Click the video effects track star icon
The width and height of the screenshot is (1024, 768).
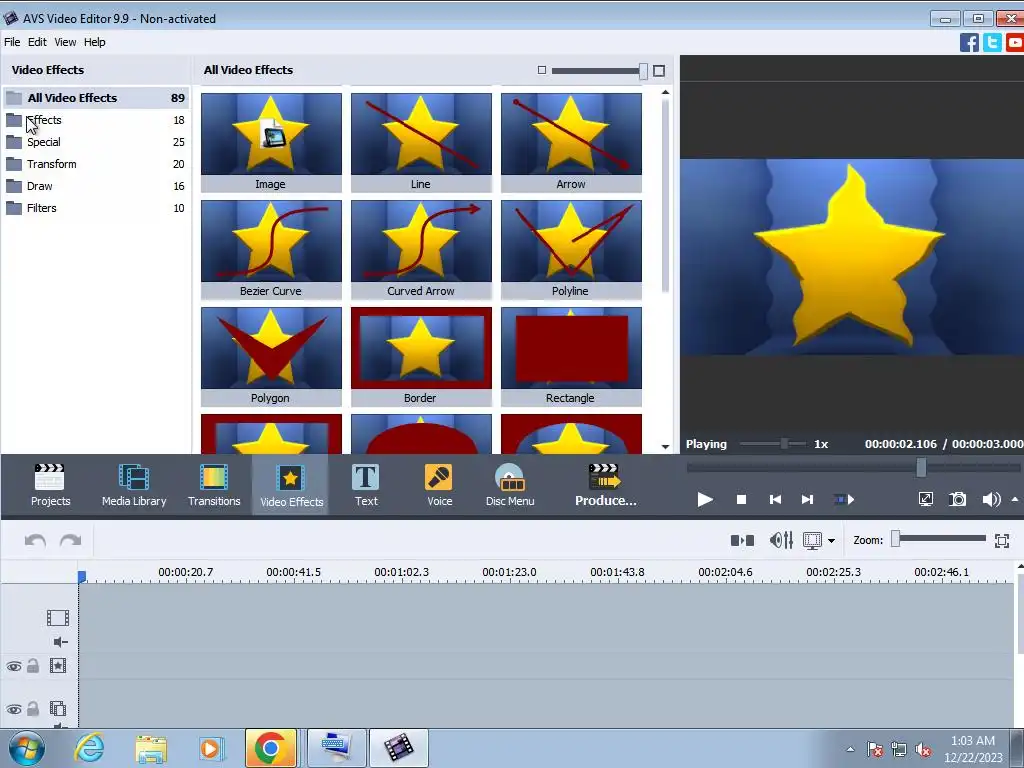pyautogui.click(x=57, y=665)
